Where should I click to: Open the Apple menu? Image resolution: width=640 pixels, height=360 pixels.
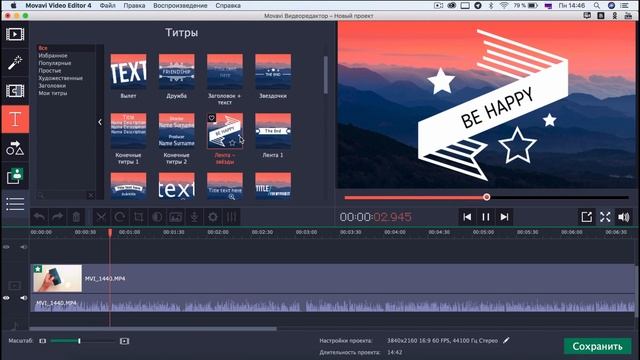13,6
